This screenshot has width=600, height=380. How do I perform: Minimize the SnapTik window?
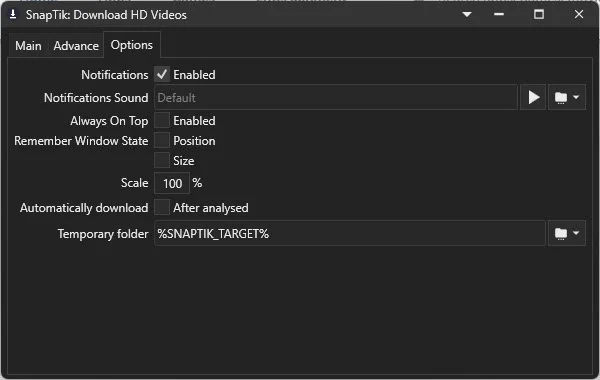499,15
